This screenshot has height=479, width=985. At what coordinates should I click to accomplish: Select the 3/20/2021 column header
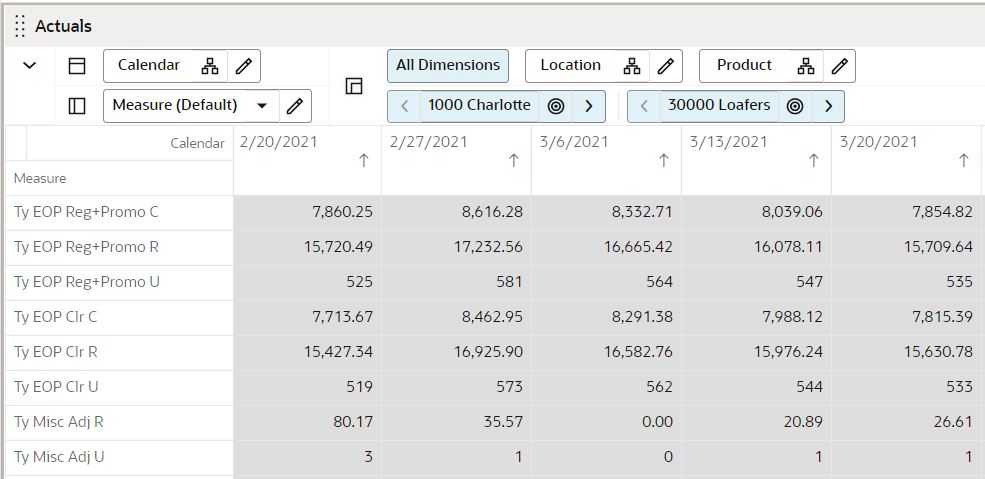[x=907, y=161]
